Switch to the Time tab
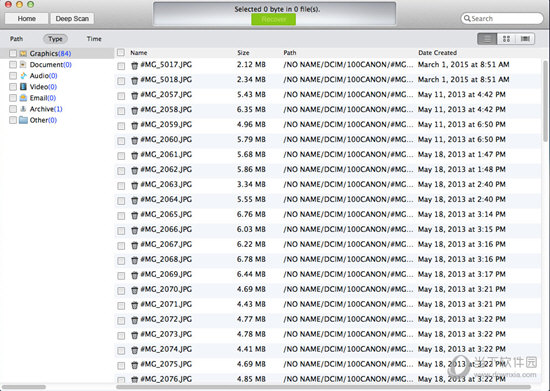Image resolution: width=550 pixels, height=391 pixels. click(x=94, y=39)
